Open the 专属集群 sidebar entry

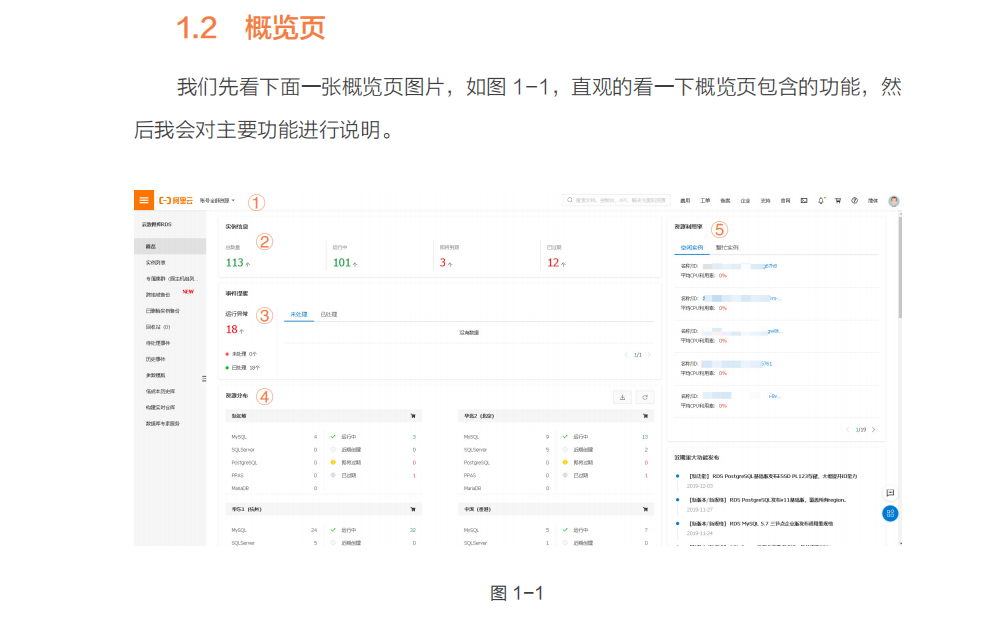pyautogui.click(x=170, y=278)
